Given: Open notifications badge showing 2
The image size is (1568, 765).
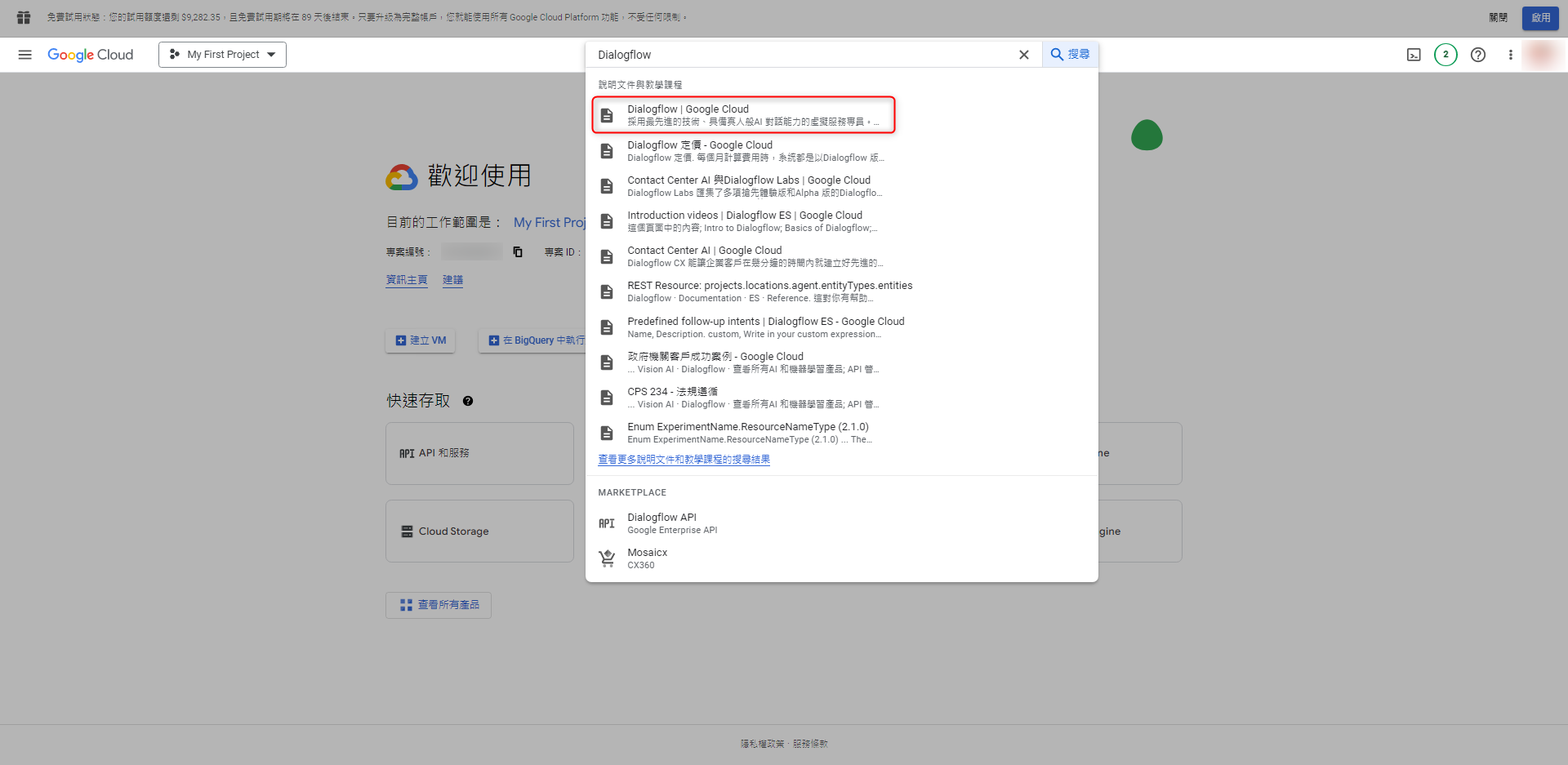Looking at the screenshot, I should 1445,55.
